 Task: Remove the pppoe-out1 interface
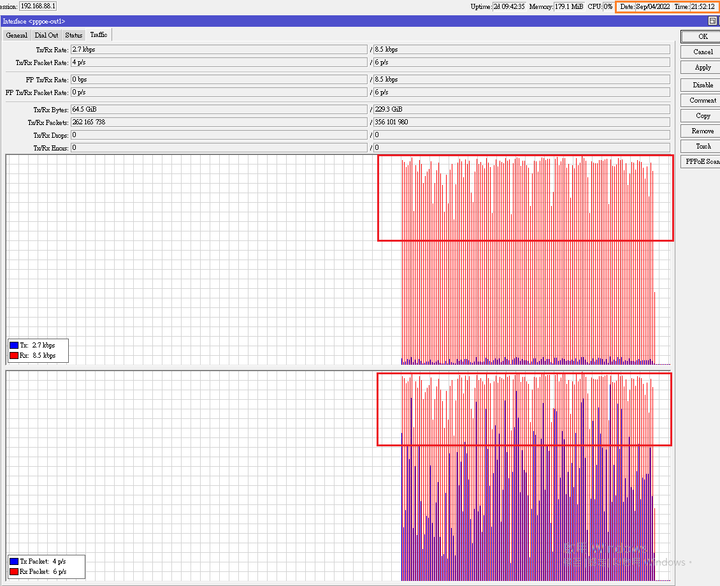tap(703, 131)
